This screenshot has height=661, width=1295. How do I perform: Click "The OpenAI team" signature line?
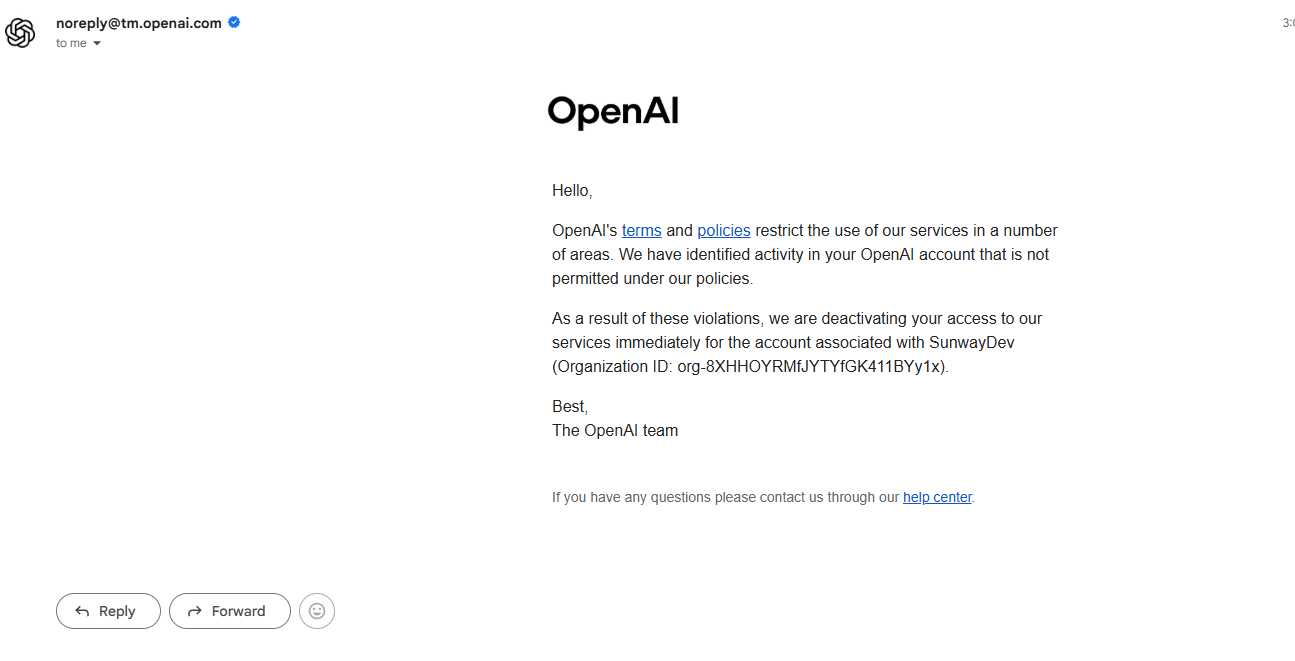pos(615,430)
